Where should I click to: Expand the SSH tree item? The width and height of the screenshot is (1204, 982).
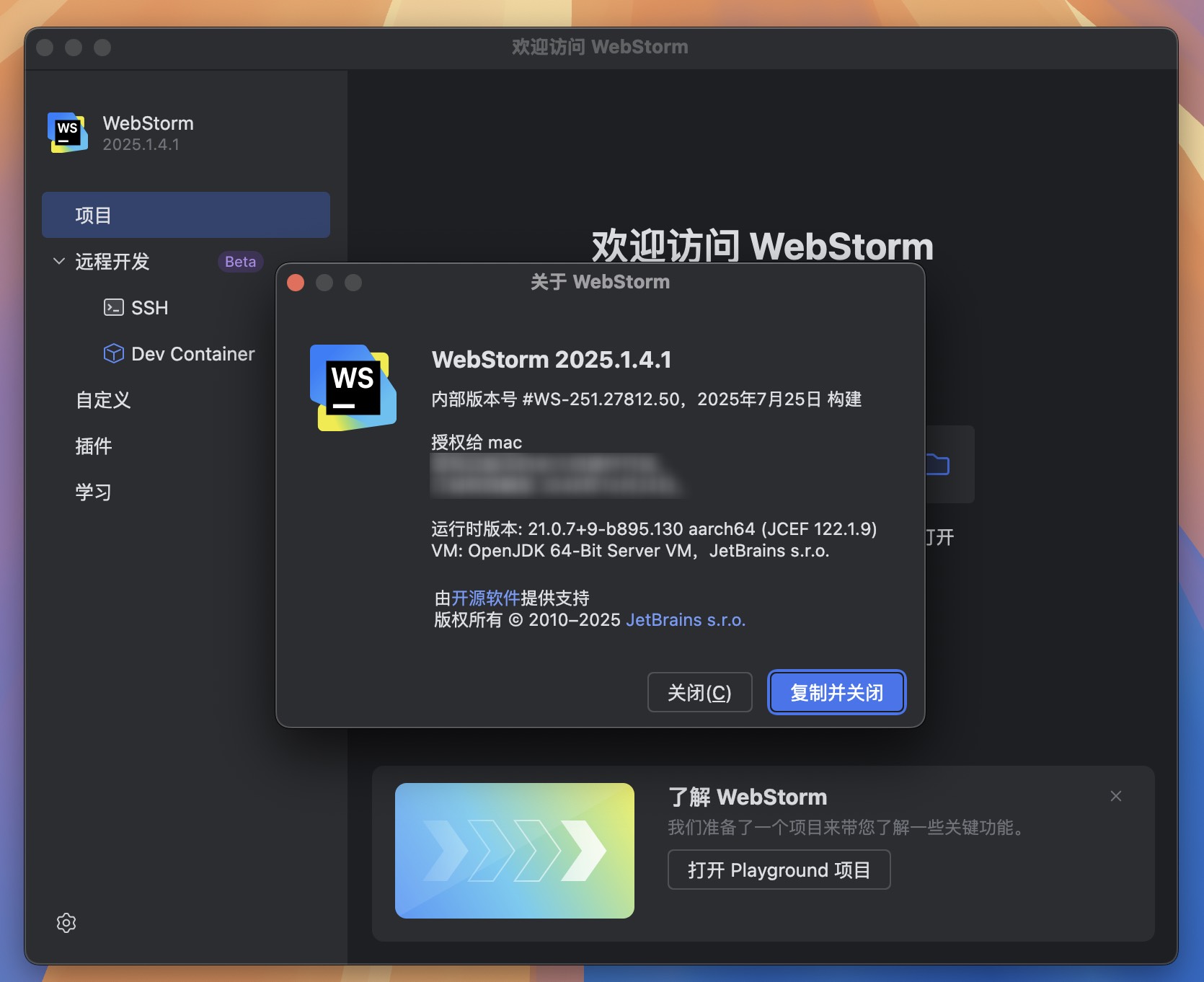pyautogui.click(x=149, y=308)
